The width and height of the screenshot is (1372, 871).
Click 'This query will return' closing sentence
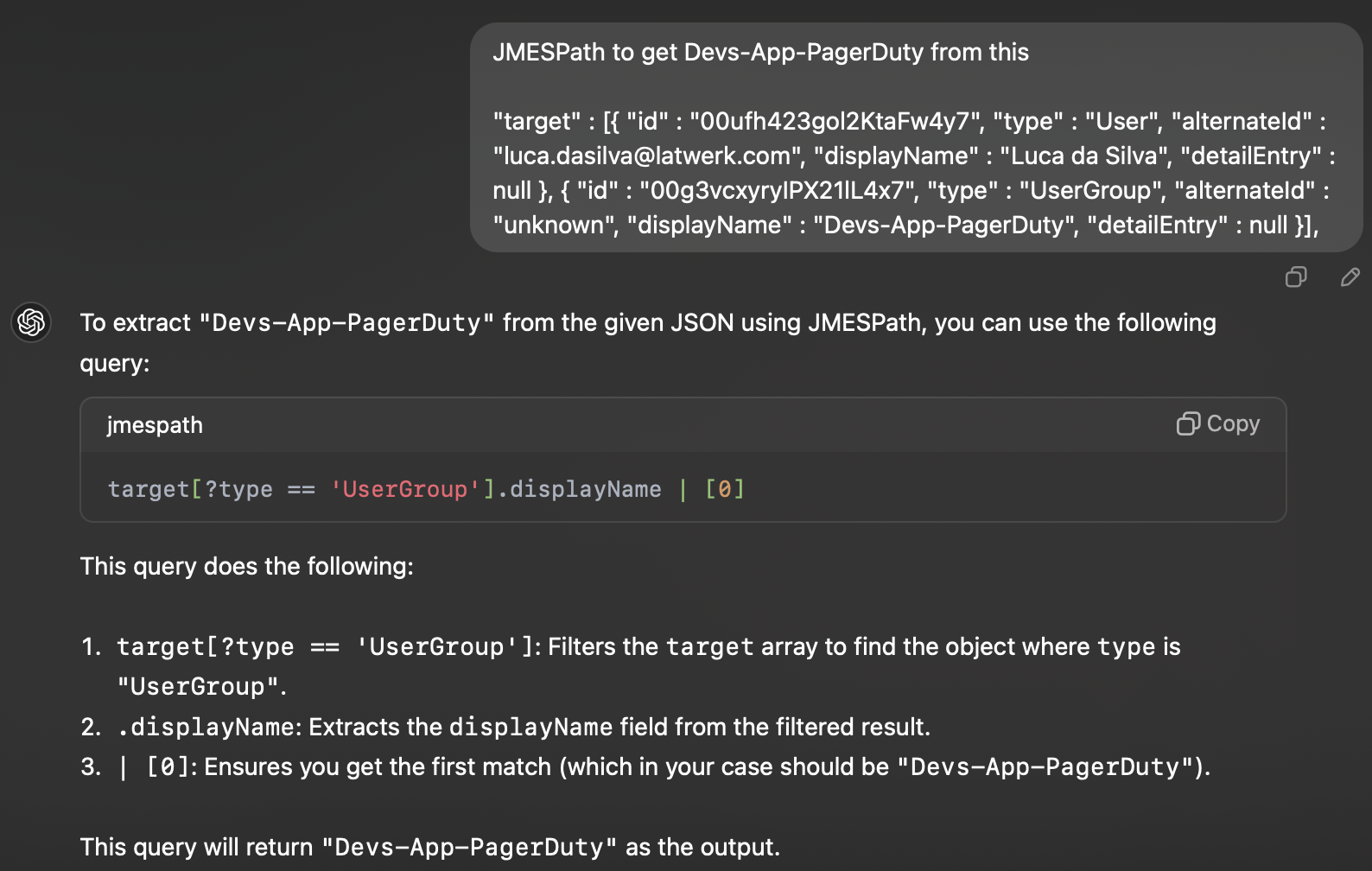(430, 847)
